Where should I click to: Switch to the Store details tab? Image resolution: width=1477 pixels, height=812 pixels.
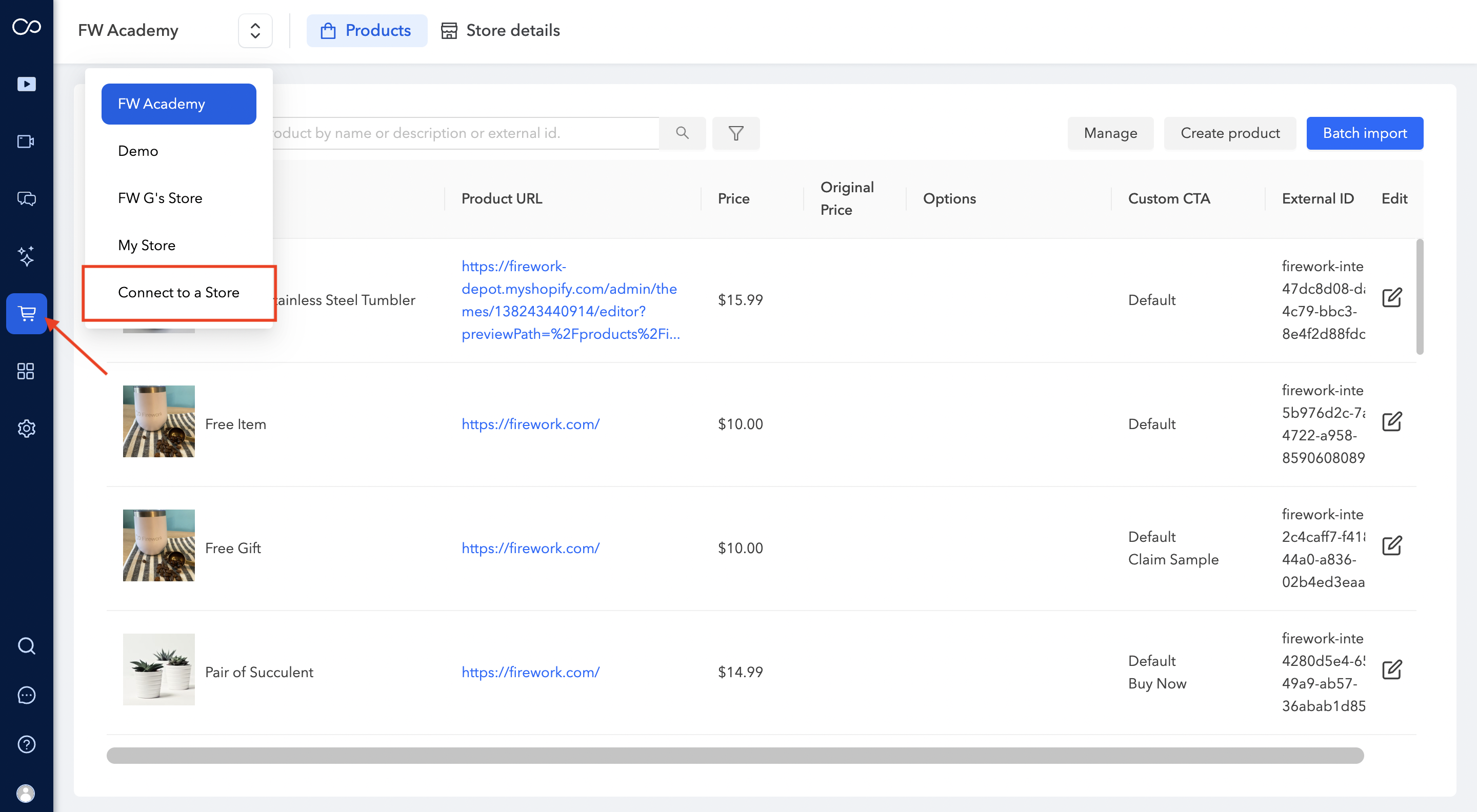500,30
